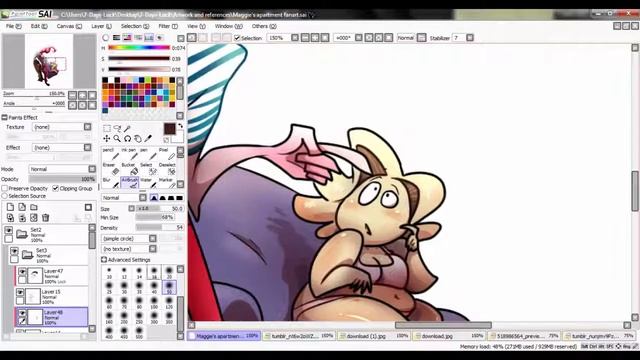Screen dimensions: 640x360
Task: Open the layer blending Mode dropdown
Action: [x=92, y=169]
